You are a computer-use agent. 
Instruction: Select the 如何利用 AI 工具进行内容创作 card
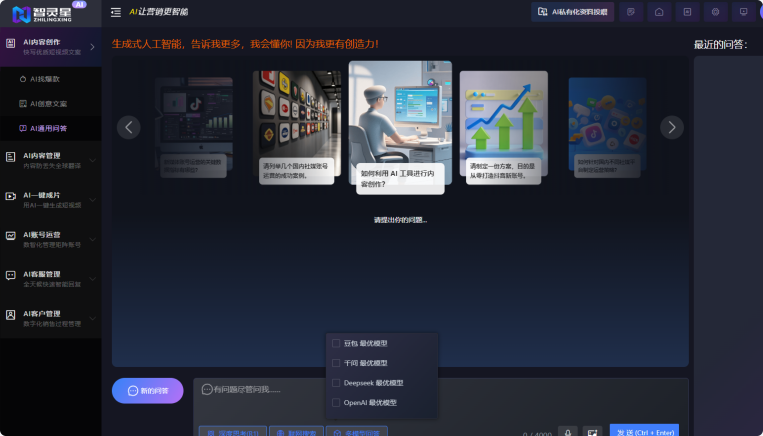pos(400,127)
